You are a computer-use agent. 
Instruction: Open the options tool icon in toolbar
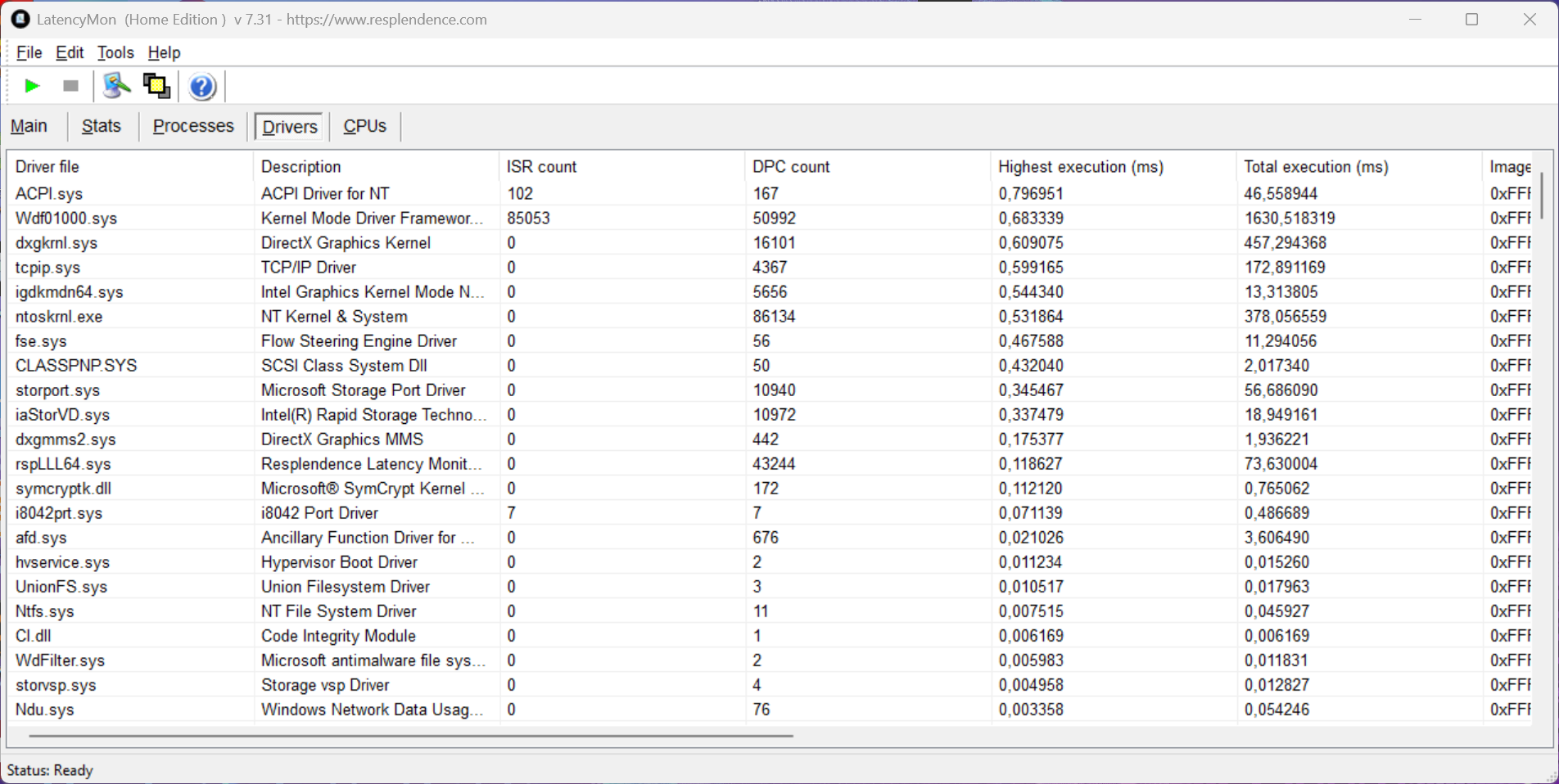pyautogui.click(x=117, y=86)
